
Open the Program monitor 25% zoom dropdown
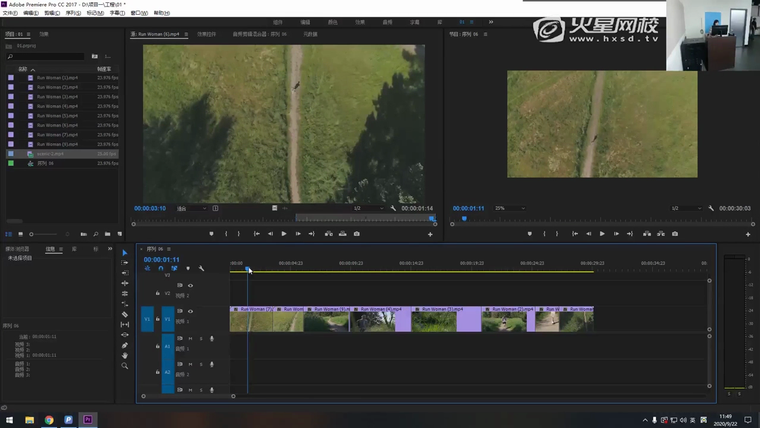click(508, 208)
